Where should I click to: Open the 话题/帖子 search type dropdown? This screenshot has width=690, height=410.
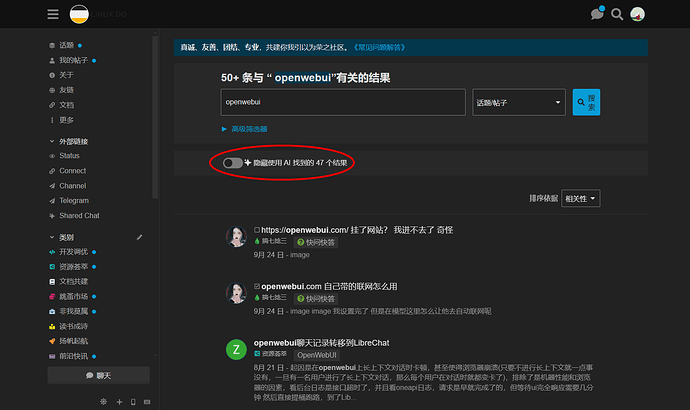[519, 102]
